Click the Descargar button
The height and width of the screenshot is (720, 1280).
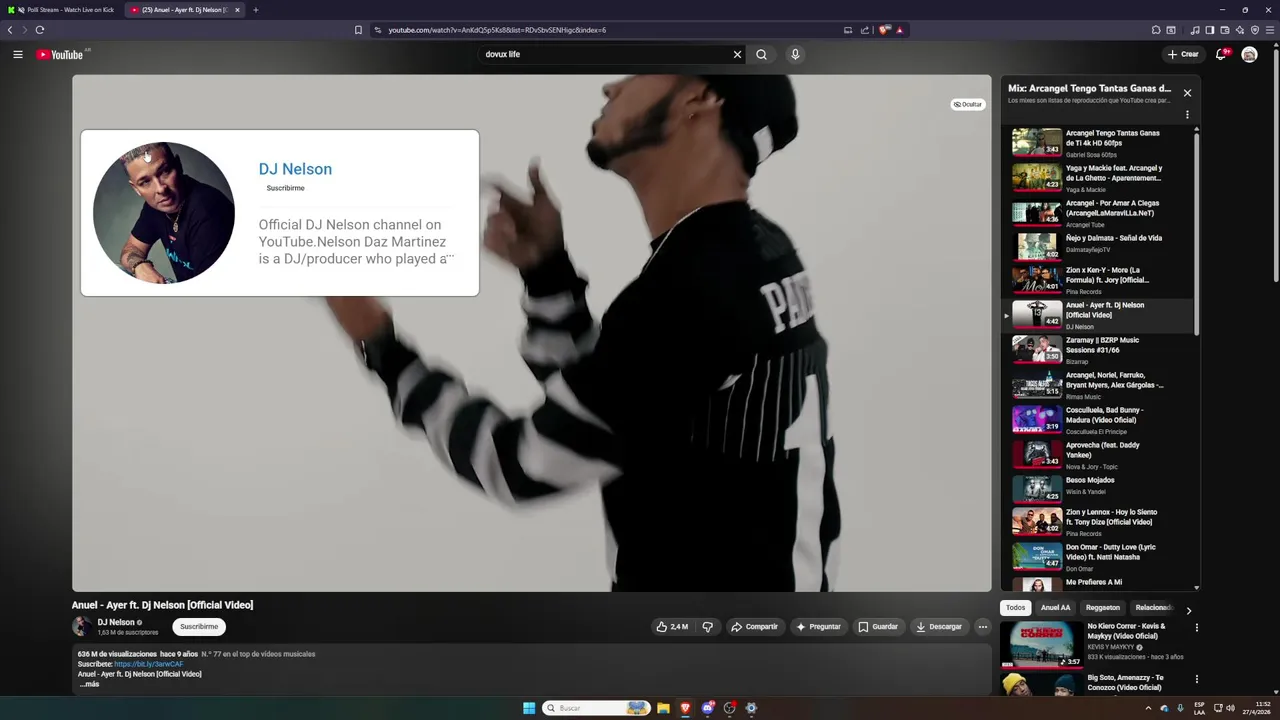pos(938,627)
